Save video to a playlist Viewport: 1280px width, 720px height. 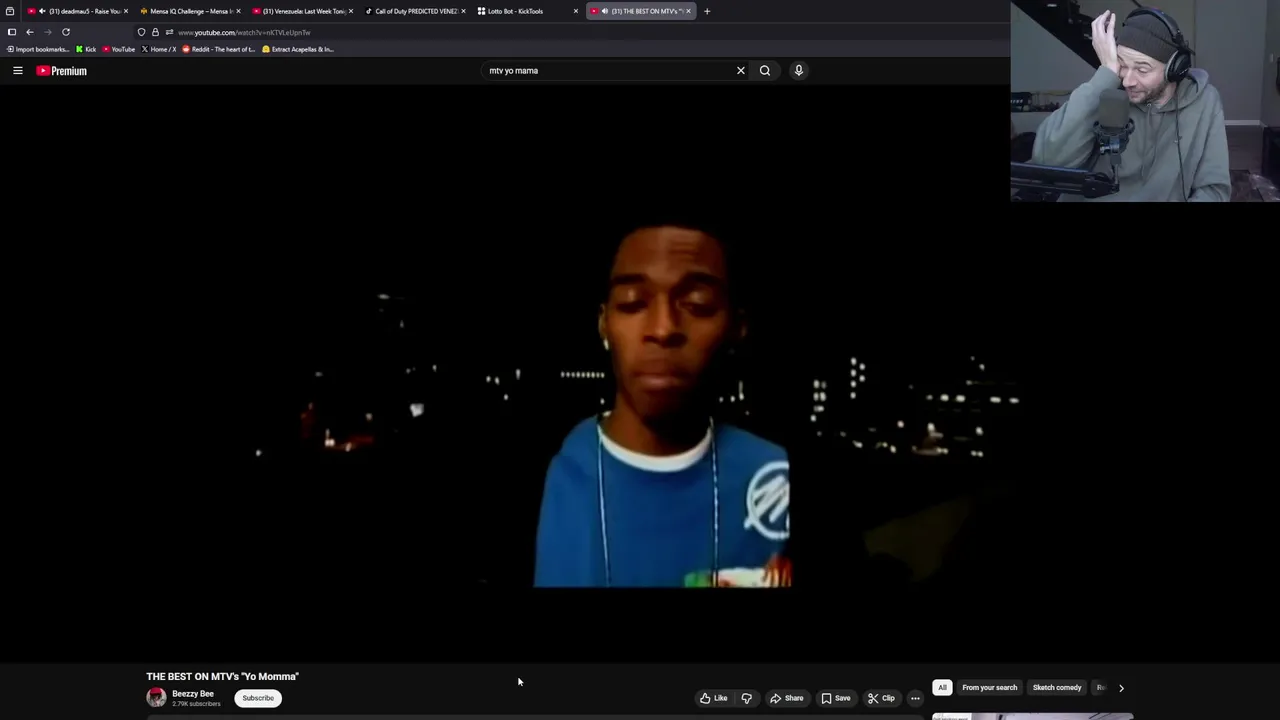tap(836, 698)
